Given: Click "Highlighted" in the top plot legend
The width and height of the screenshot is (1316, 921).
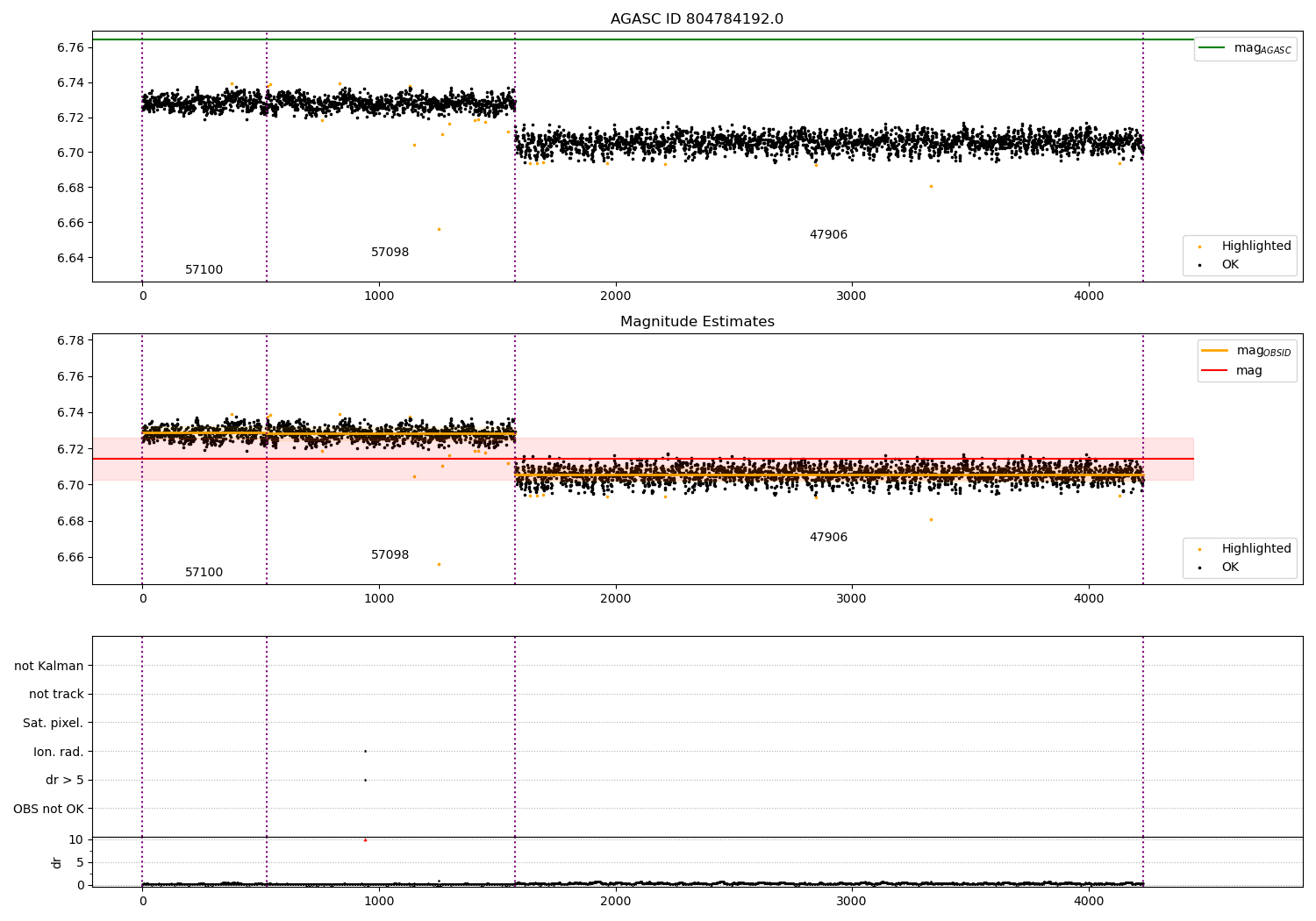Looking at the screenshot, I should tap(1255, 246).
